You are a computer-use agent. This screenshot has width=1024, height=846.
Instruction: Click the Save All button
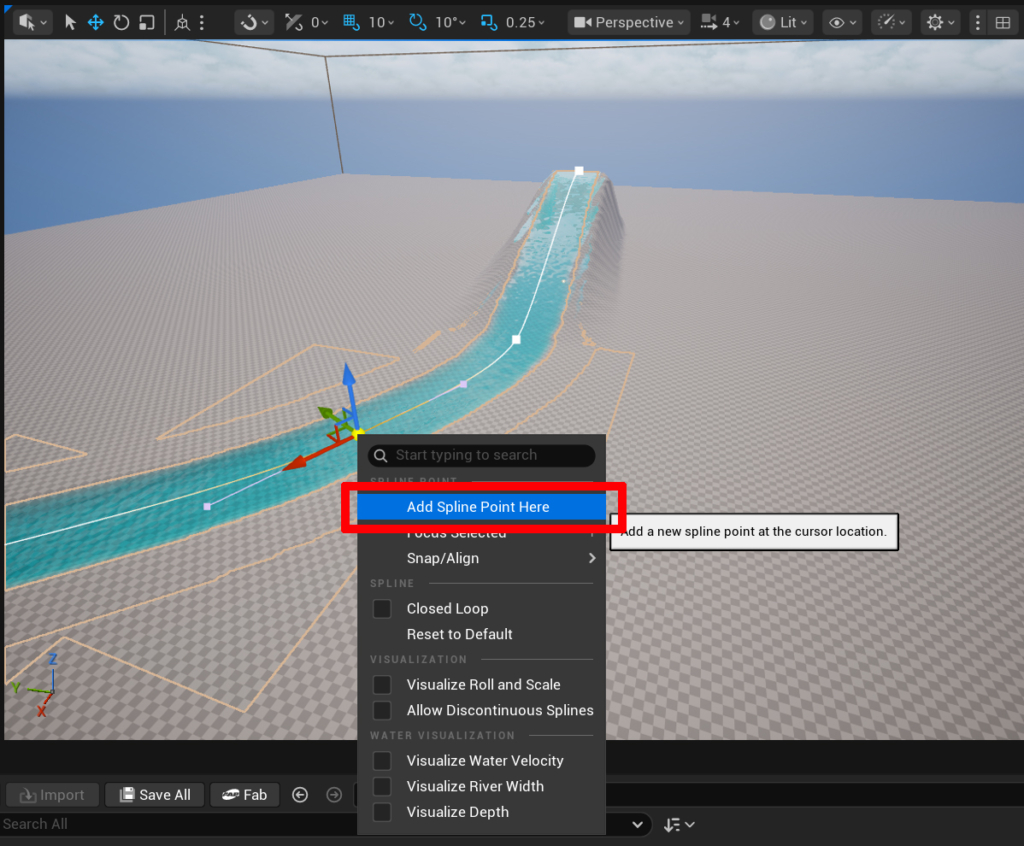[155, 795]
